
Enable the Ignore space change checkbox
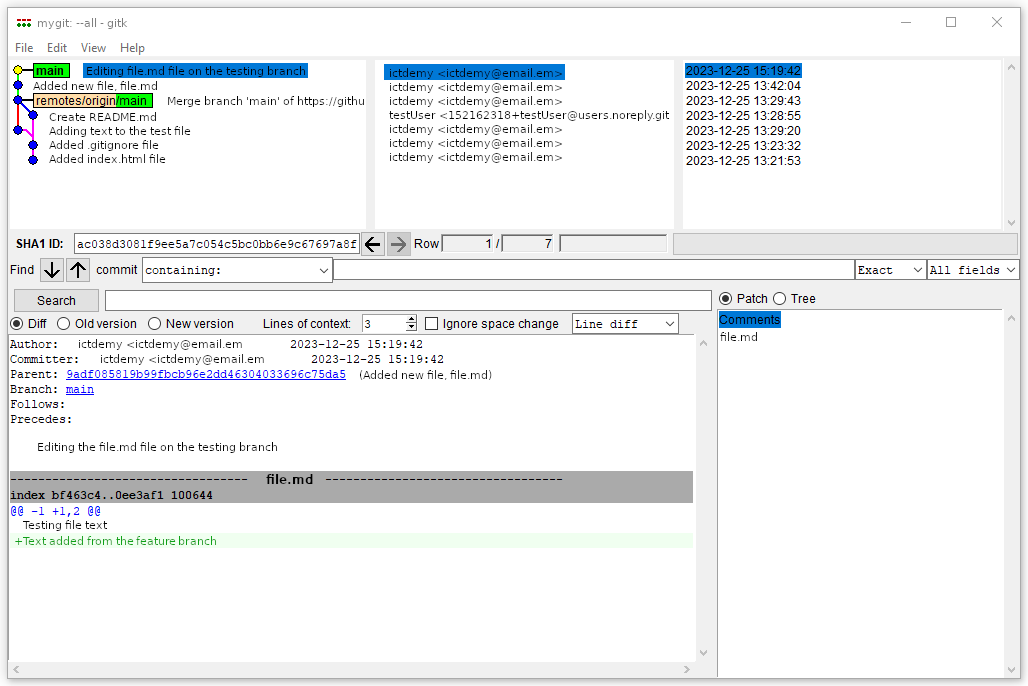(x=432, y=324)
